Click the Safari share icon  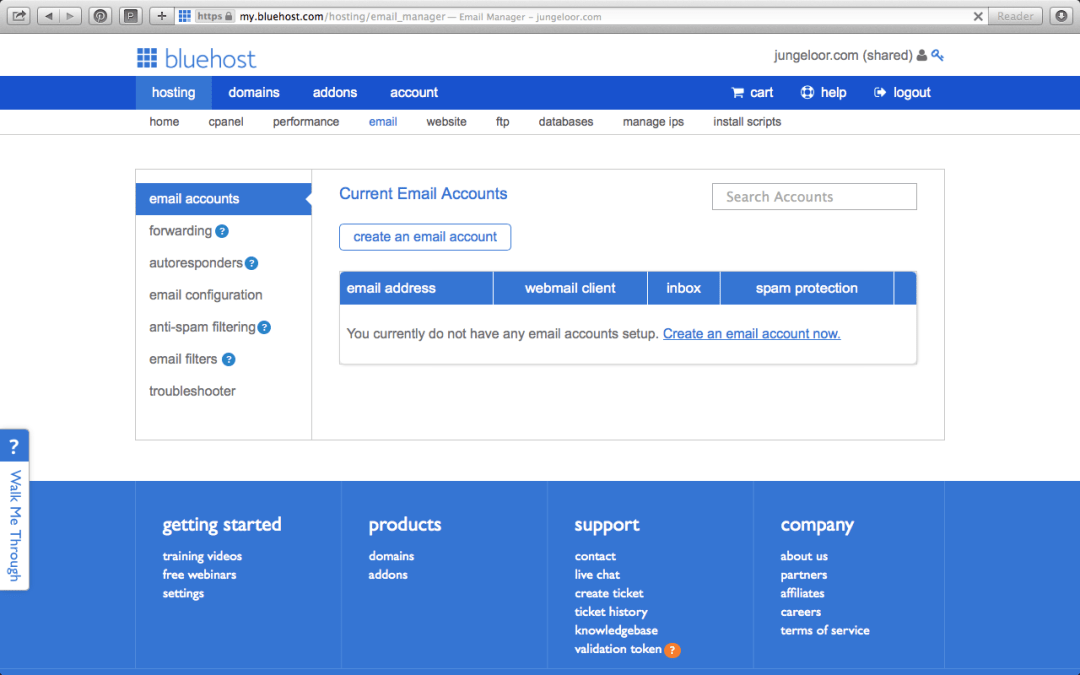[19, 16]
